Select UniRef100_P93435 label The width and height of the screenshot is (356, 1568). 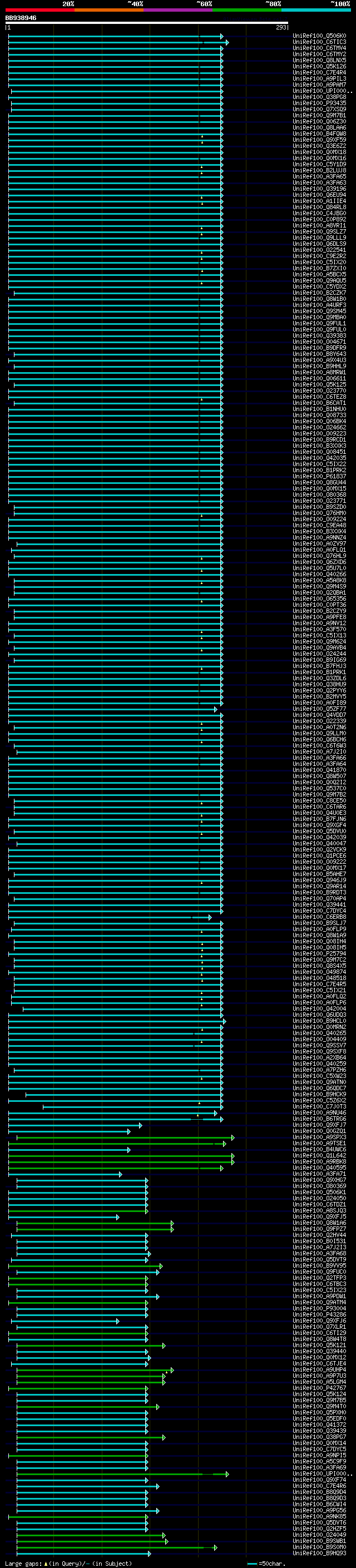tap(319, 103)
